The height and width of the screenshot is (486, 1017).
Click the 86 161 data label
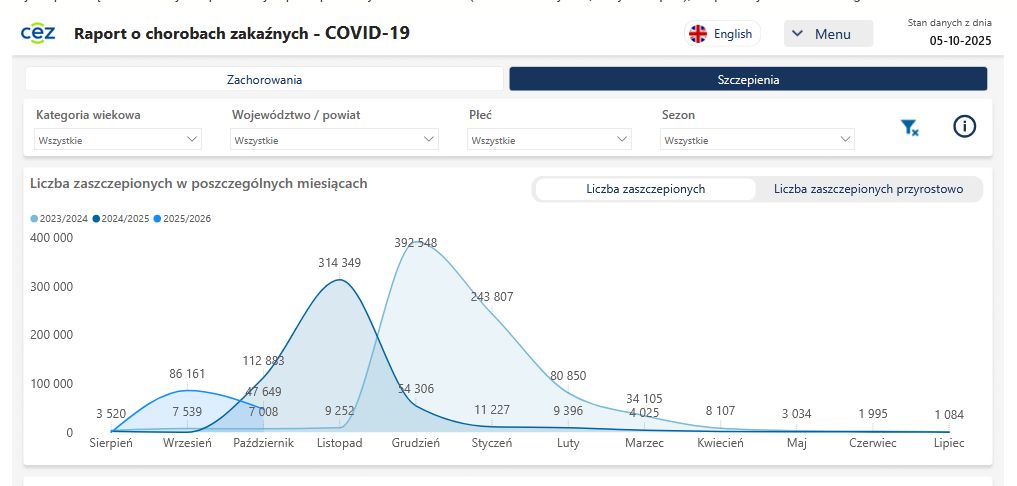(187, 374)
